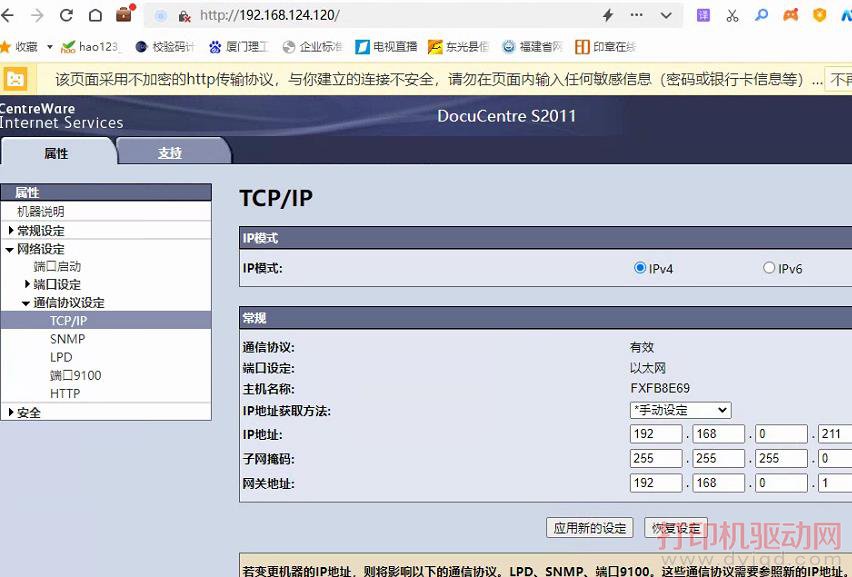Image resolution: width=852 pixels, height=577 pixels.
Task: Click the first 子网掩码 octet field
Action: click(x=656, y=459)
